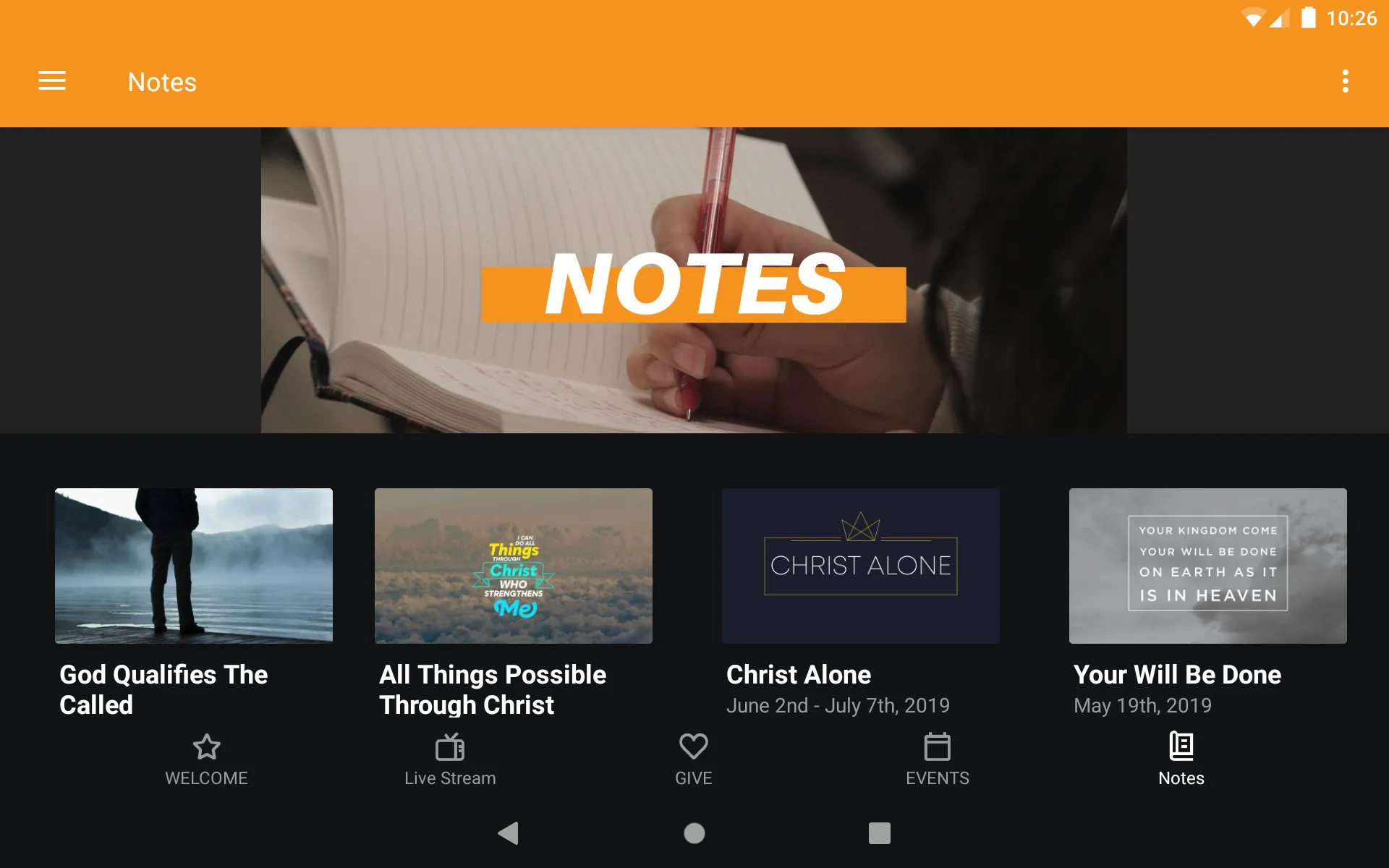Select the WELCOME icon in bottom nav
The height and width of the screenshot is (868, 1389).
(206, 757)
